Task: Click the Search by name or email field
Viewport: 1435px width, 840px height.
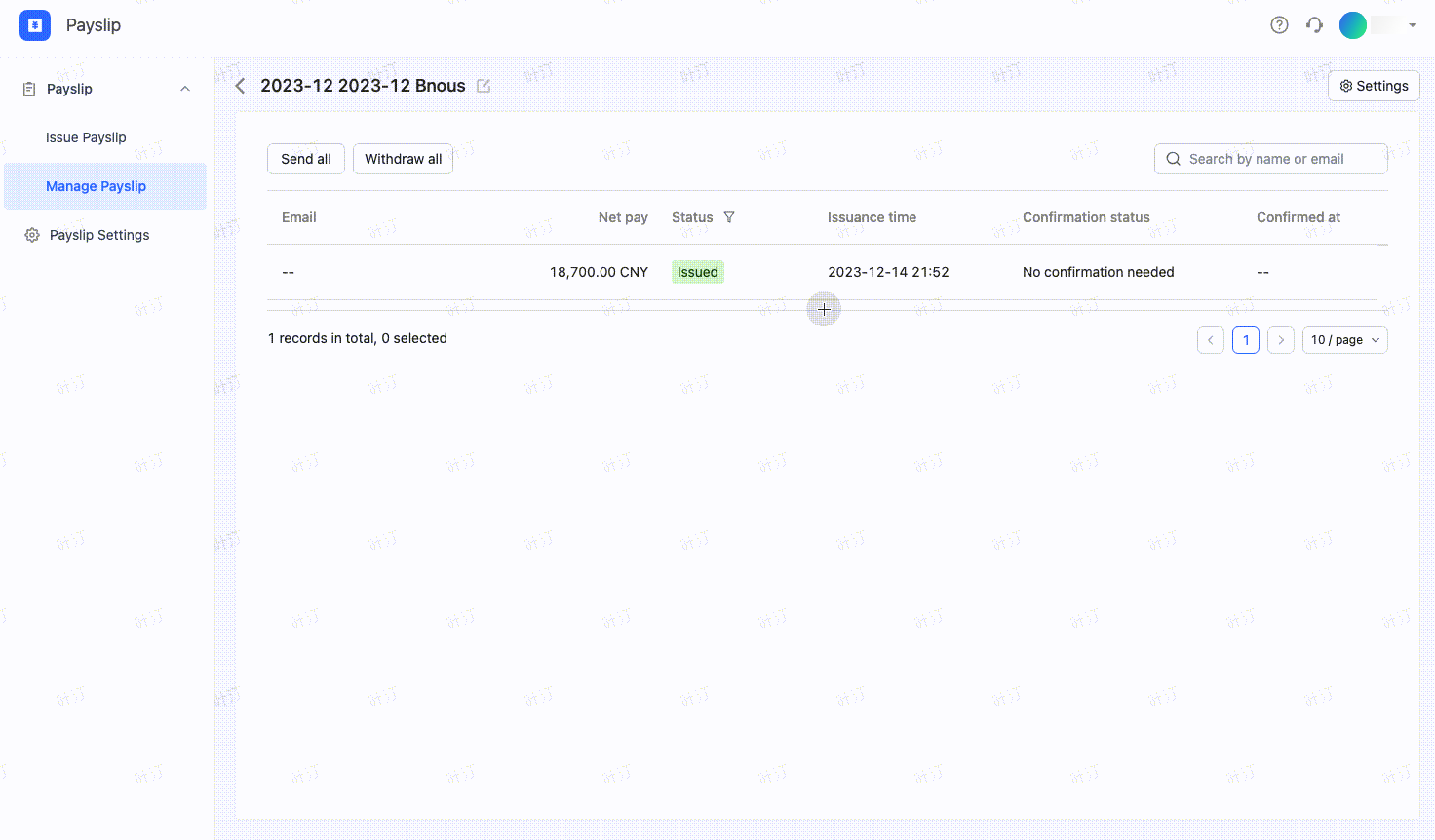Action: [1270, 159]
